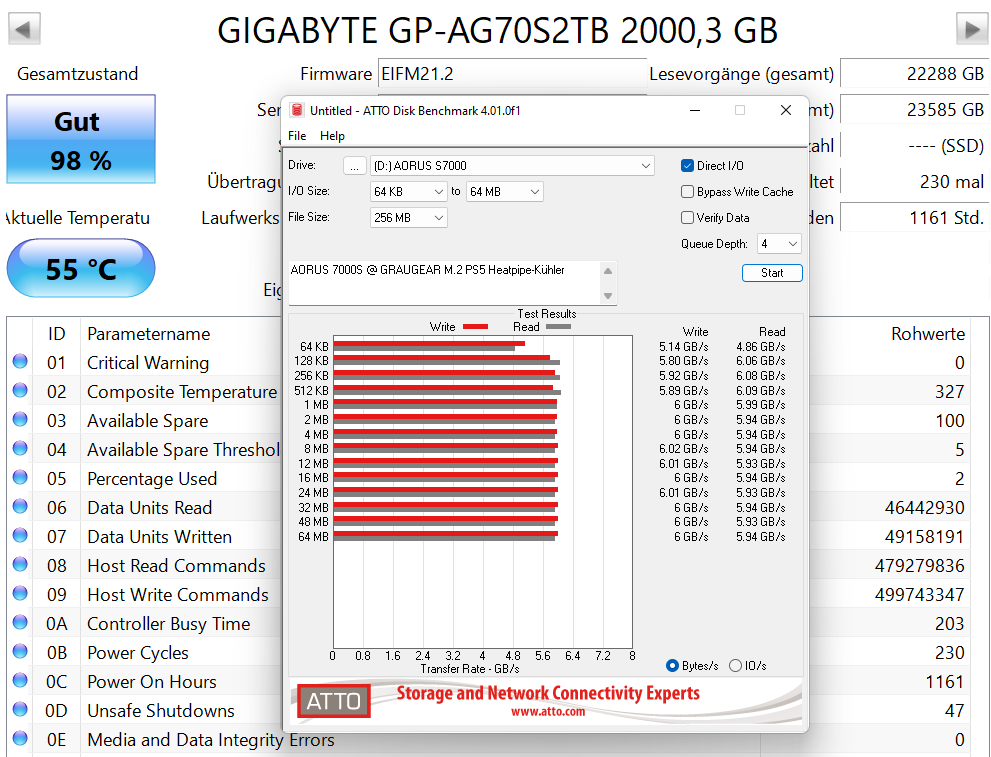991x757 pixels.
Task: Open File Size dropdown 256 MB
Action: tap(408, 217)
